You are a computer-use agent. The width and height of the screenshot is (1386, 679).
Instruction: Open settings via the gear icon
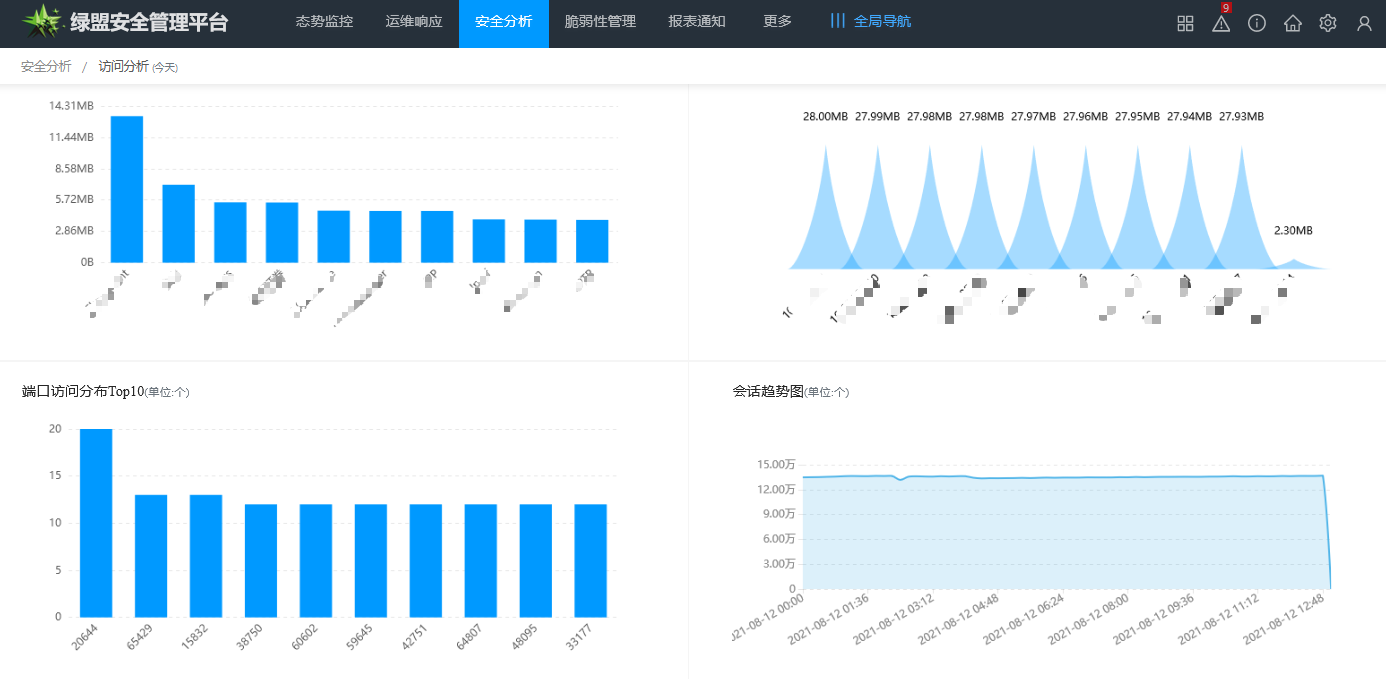[x=1328, y=24]
